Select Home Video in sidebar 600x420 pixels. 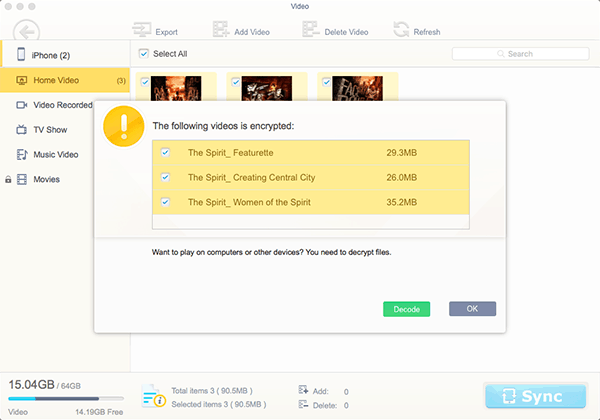(65, 80)
